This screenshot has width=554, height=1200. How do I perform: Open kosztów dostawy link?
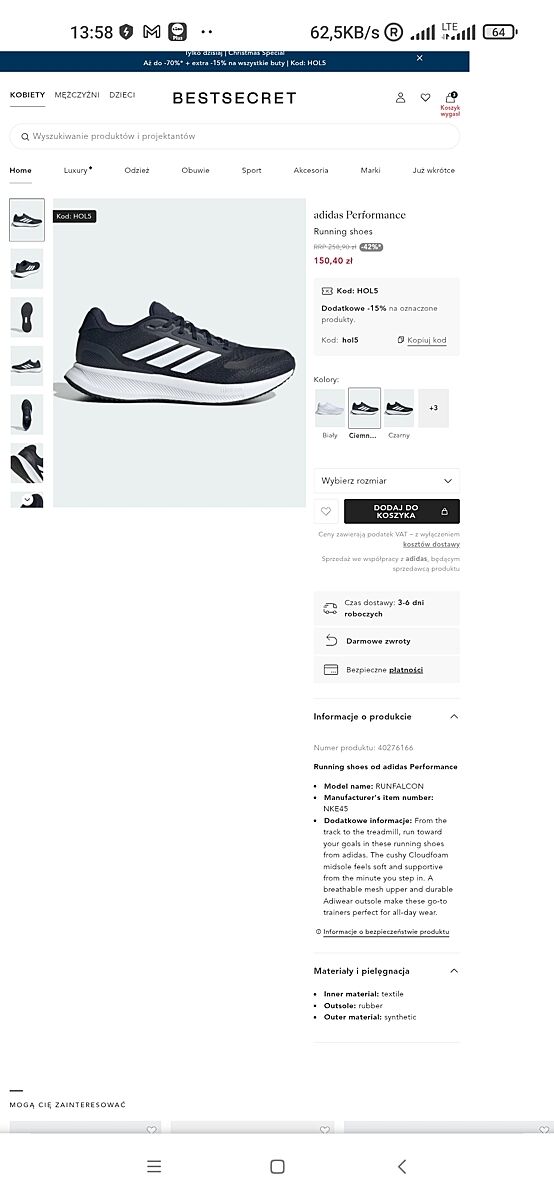tap(431, 545)
